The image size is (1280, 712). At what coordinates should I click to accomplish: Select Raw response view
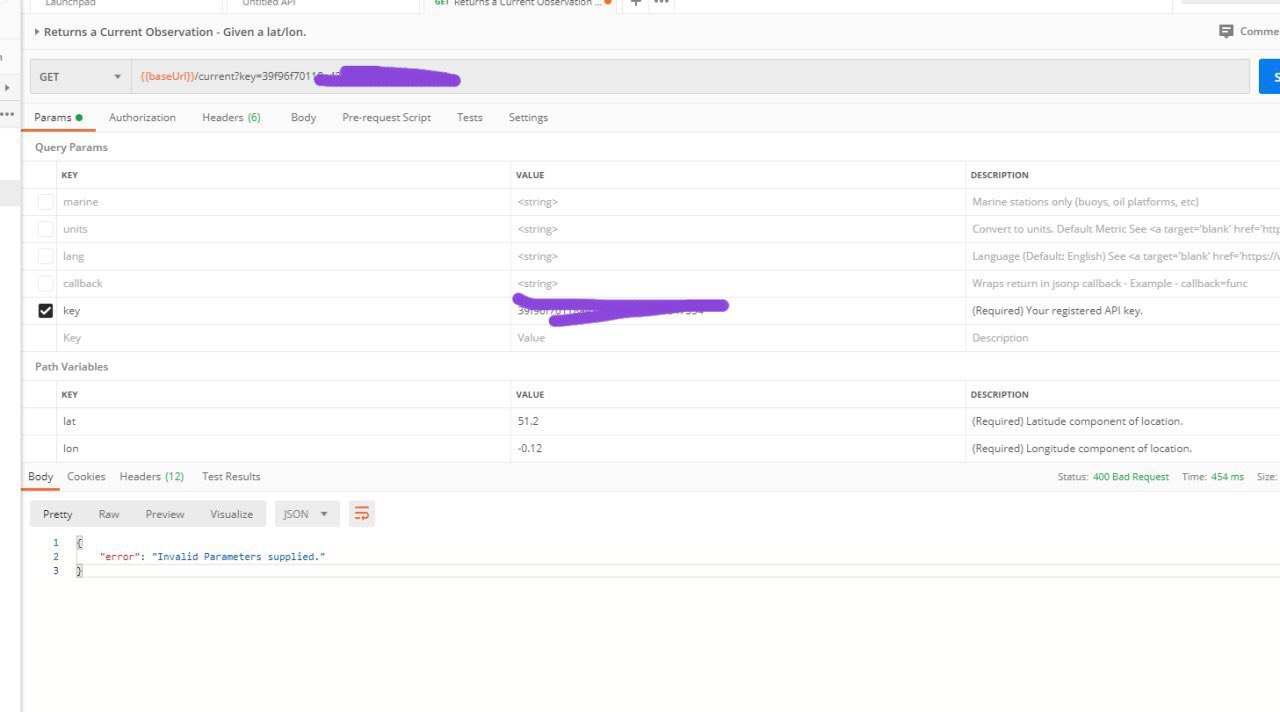(109, 514)
